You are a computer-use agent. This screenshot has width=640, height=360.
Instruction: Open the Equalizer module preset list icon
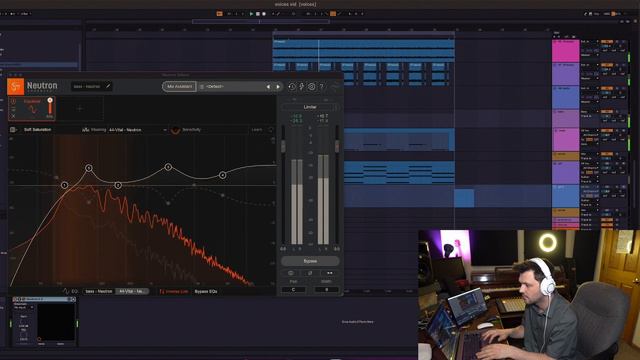coord(13,109)
